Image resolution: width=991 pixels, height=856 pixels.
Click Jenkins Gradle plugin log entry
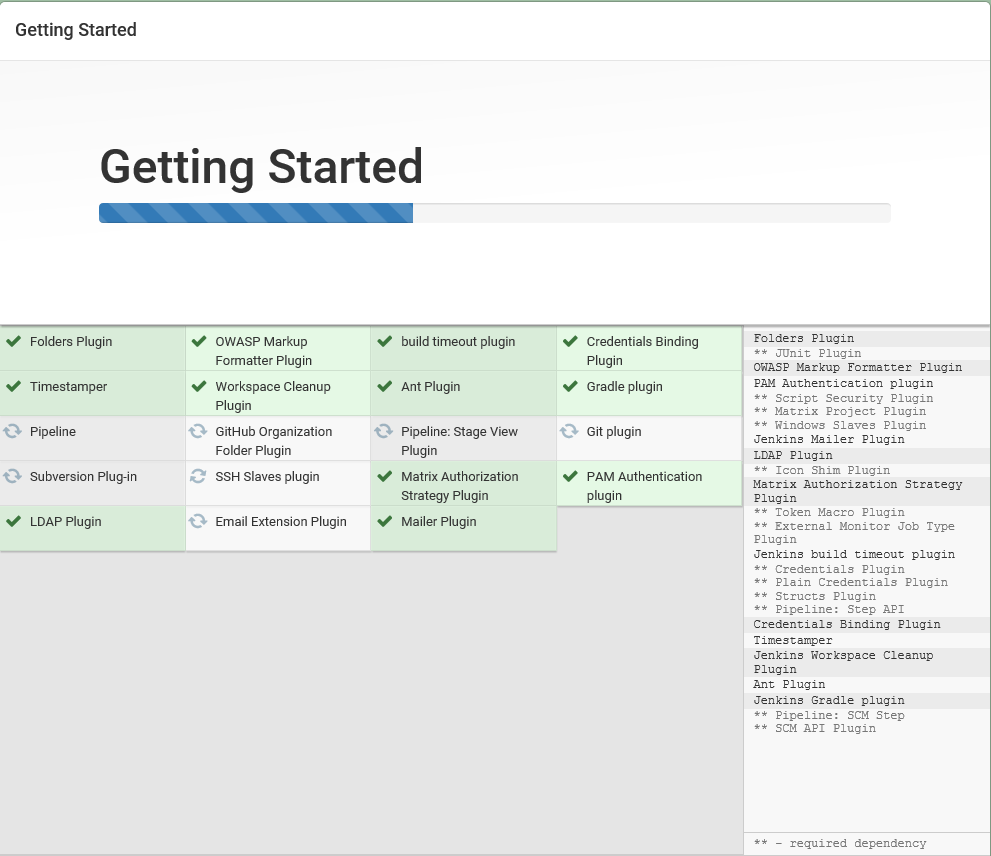829,700
